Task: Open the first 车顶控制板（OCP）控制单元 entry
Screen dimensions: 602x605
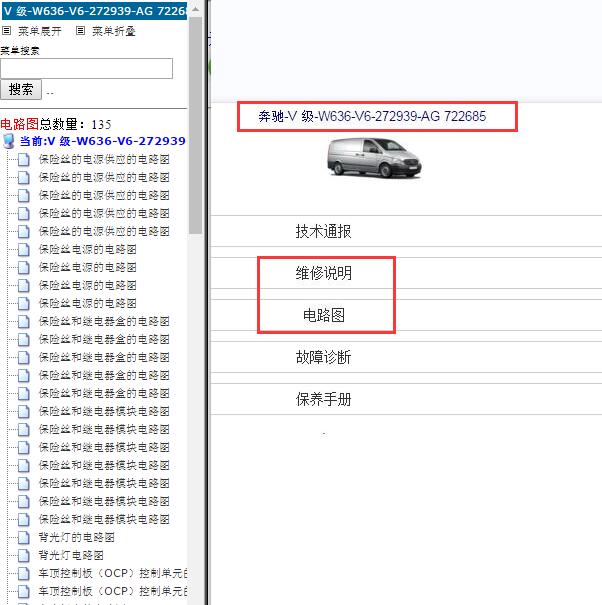Action: point(113,573)
